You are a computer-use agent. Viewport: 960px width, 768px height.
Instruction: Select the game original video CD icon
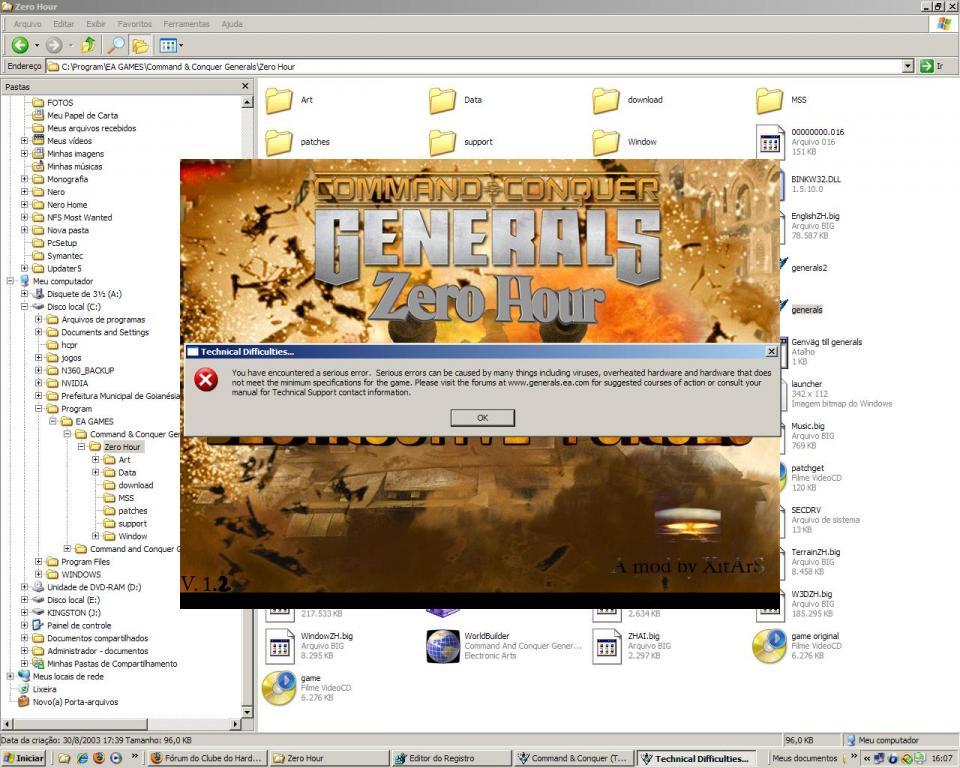click(769, 646)
